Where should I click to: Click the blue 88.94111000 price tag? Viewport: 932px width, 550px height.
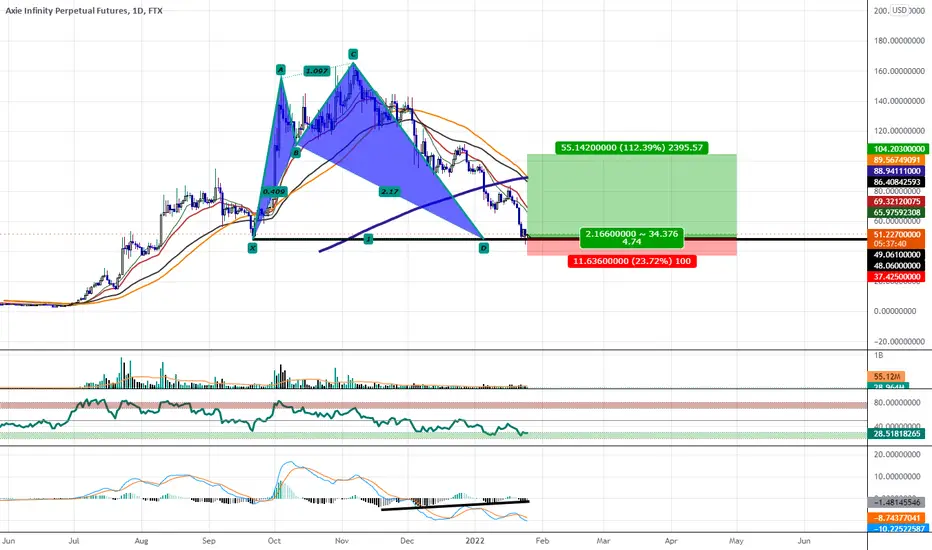[896, 171]
